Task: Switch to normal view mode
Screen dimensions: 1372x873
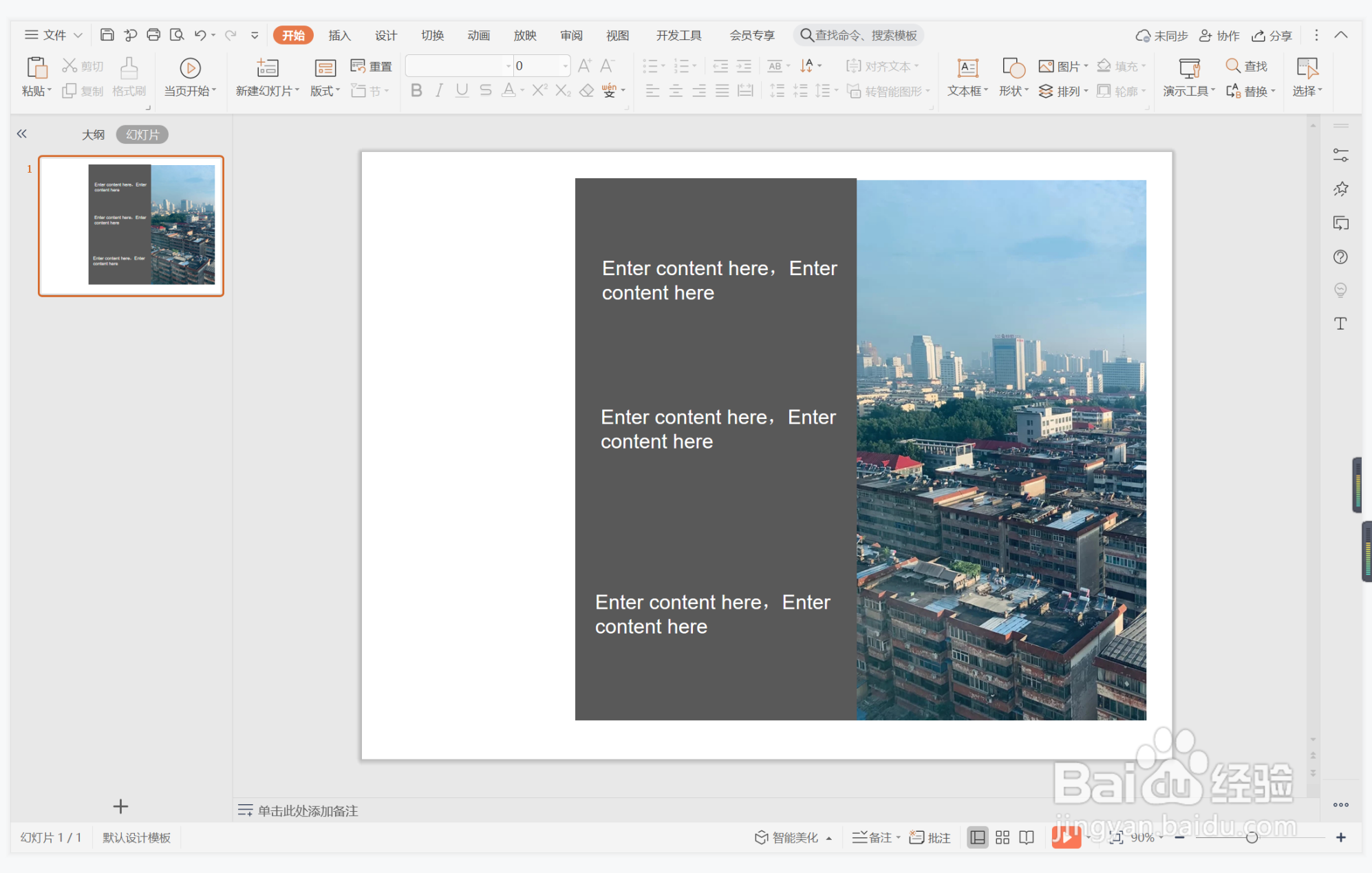Action: (977, 837)
